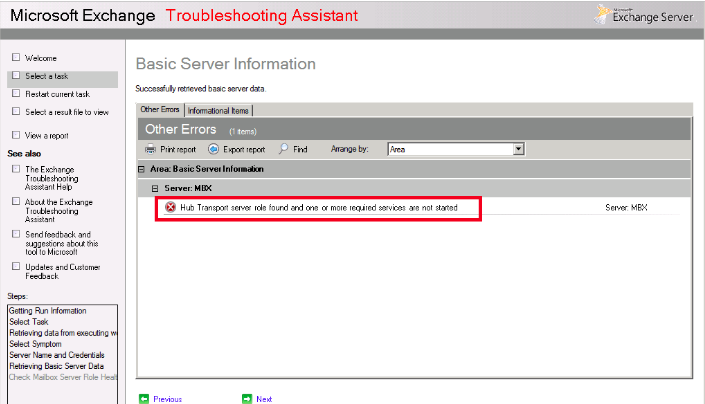The width and height of the screenshot is (705, 404).
Task: Open the View a report link
Action: tap(47, 135)
